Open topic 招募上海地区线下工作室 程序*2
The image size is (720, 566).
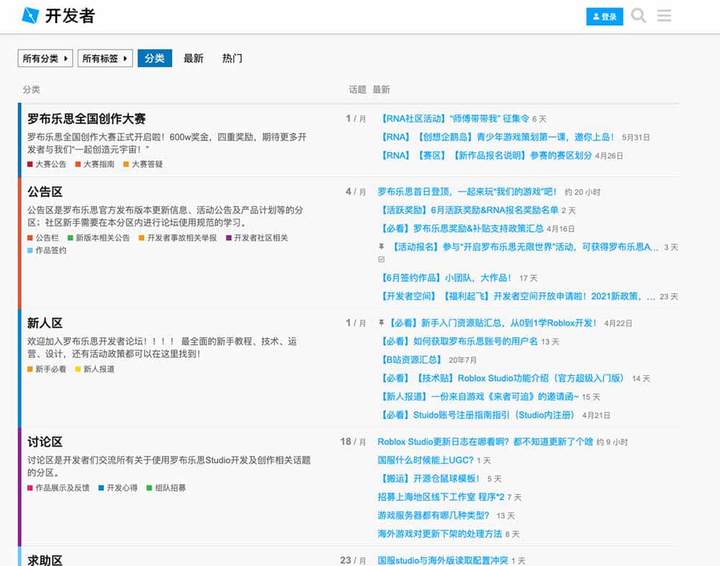pyautogui.click(x=441, y=497)
